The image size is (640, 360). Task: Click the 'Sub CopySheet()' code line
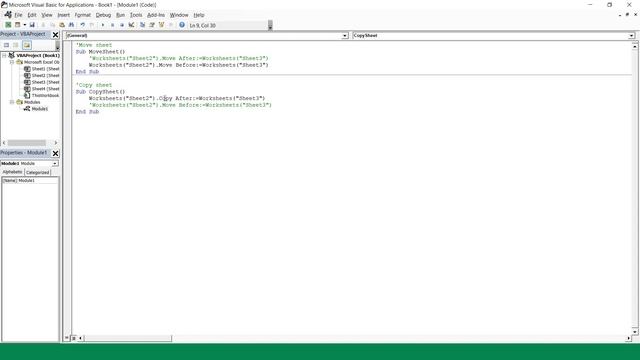click(100, 92)
